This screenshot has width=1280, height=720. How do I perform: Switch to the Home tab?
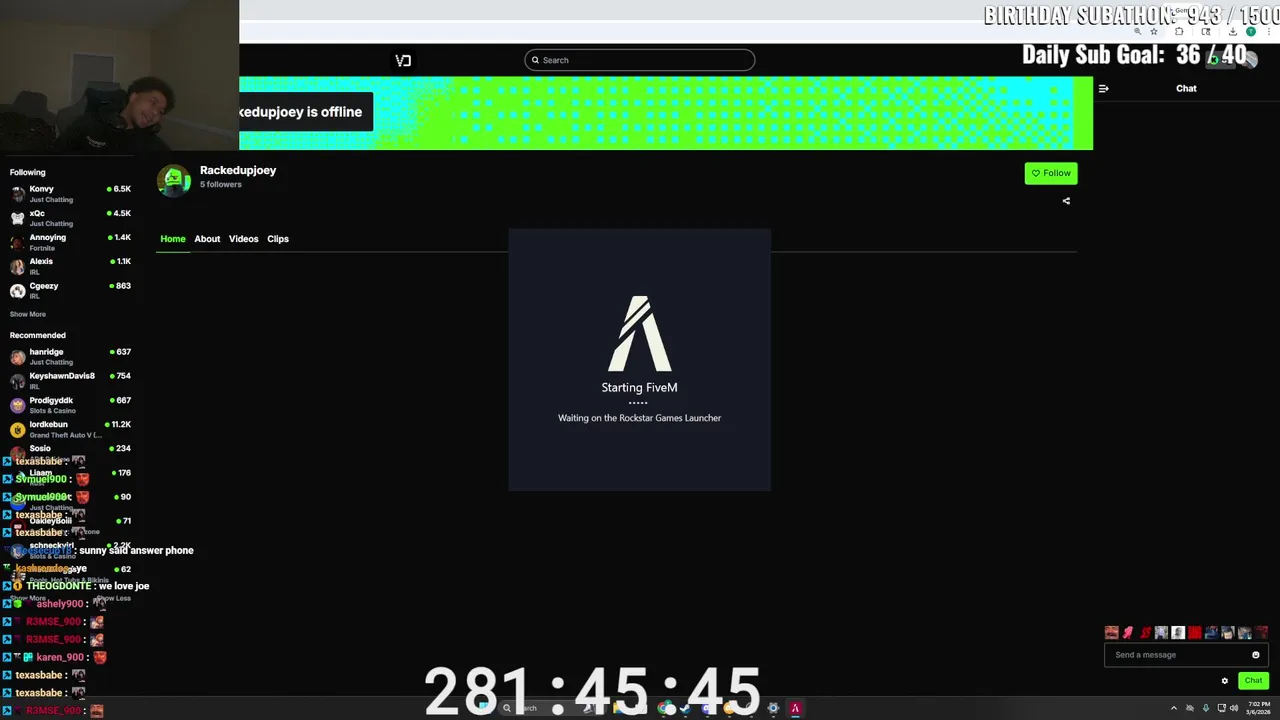(173, 239)
